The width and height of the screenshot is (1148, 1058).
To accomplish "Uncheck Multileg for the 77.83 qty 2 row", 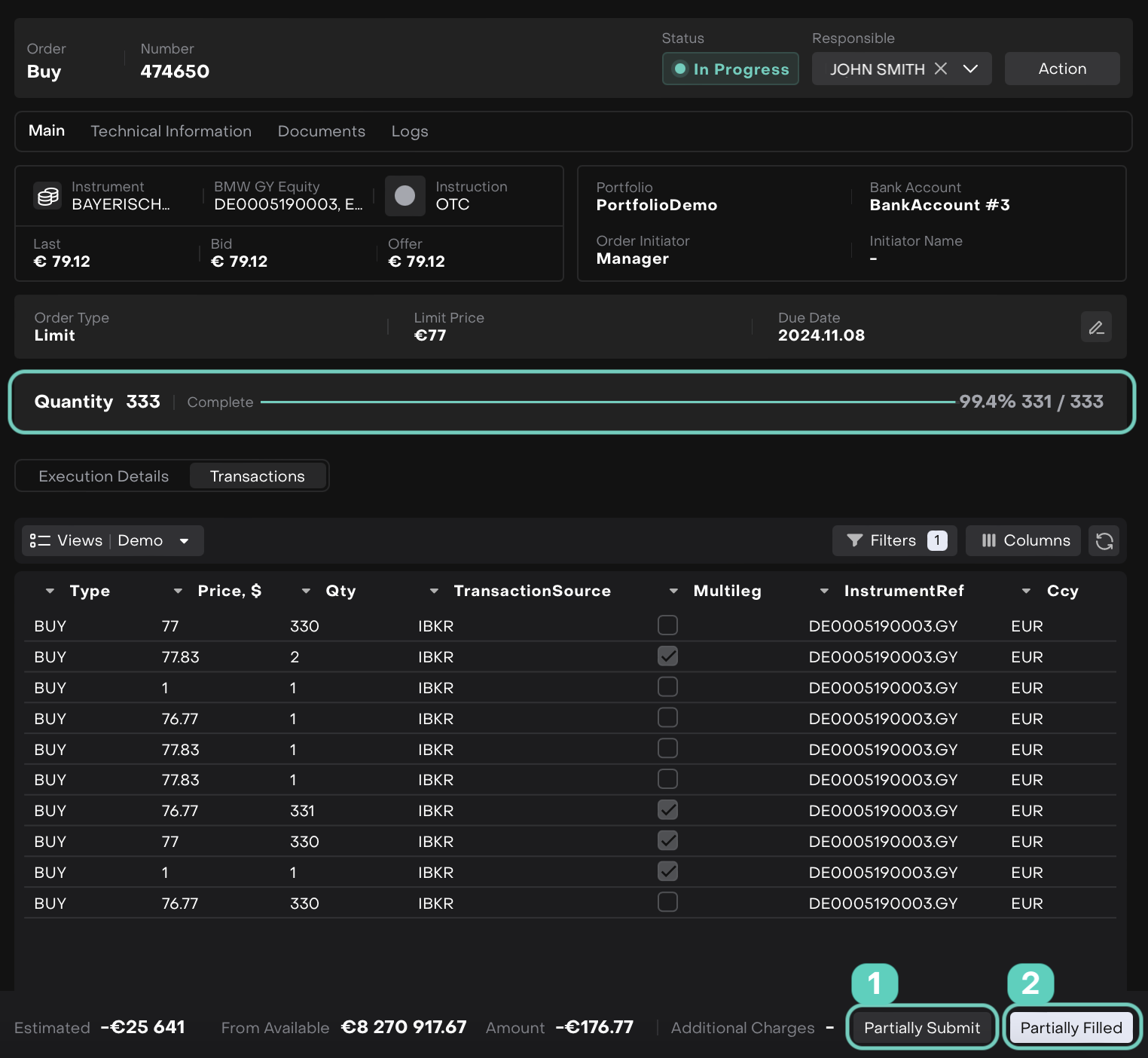I will pos(667,656).
